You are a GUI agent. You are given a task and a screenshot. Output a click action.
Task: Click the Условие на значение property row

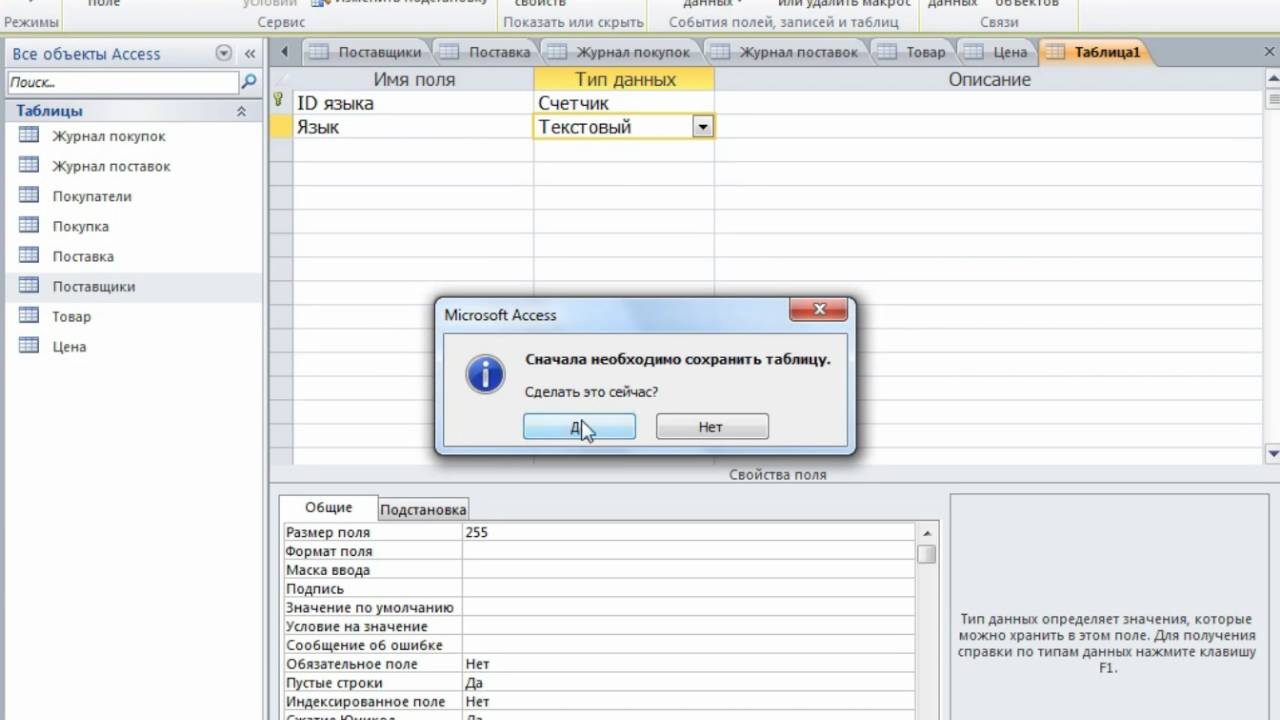point(598,627)
